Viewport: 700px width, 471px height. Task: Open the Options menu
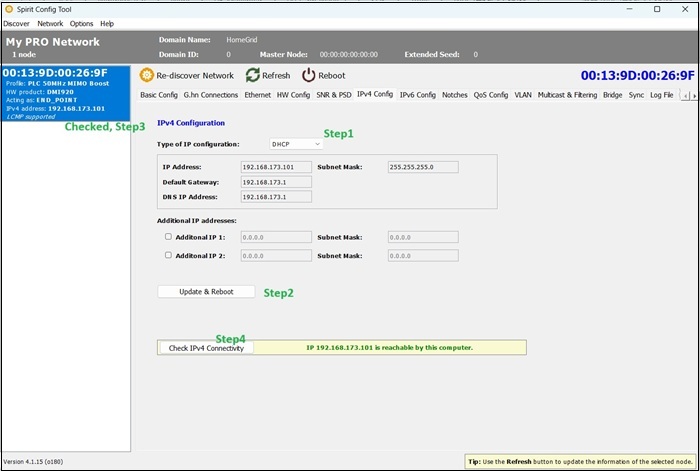pos(81,23)
